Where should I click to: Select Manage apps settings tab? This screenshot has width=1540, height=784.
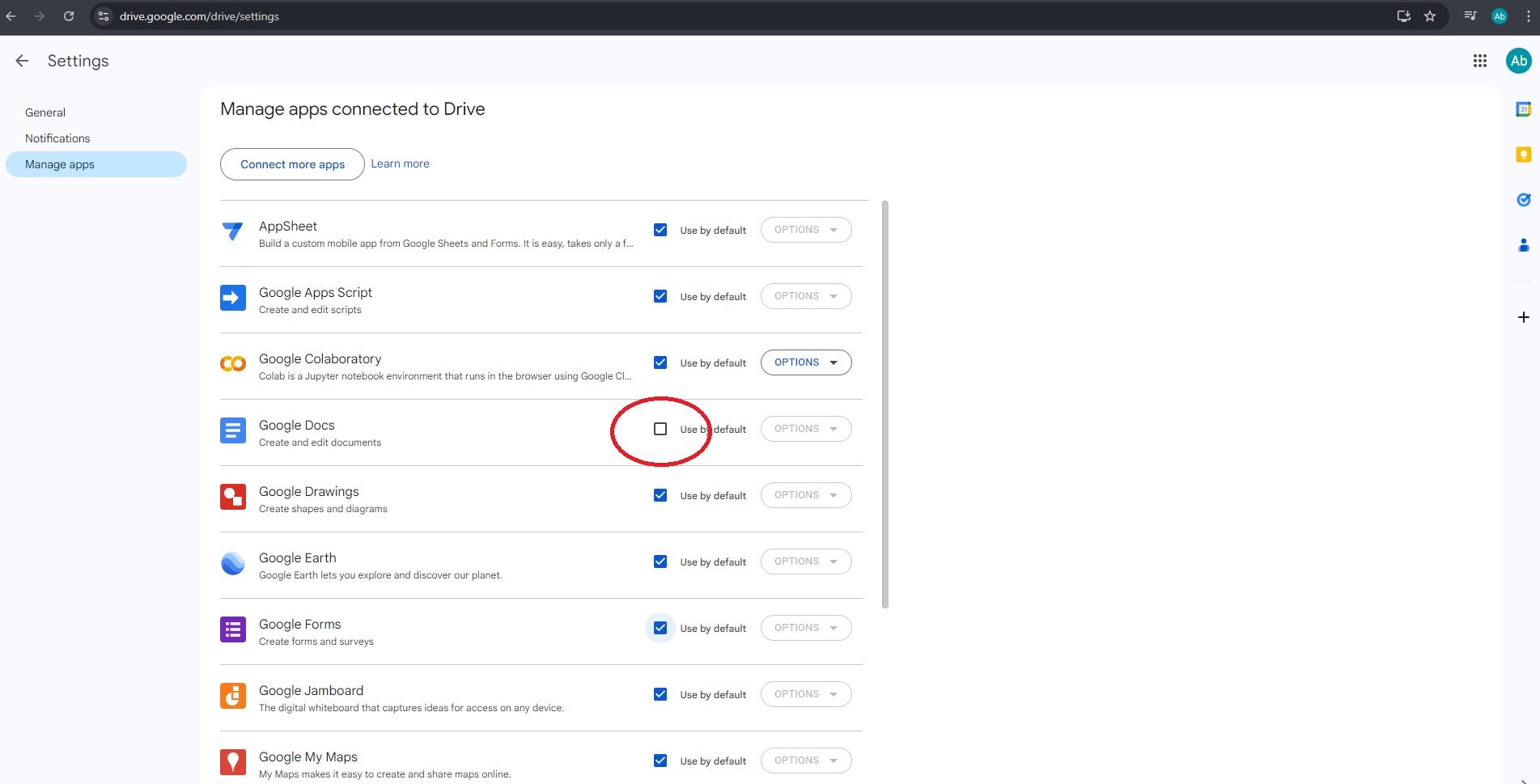96,164
